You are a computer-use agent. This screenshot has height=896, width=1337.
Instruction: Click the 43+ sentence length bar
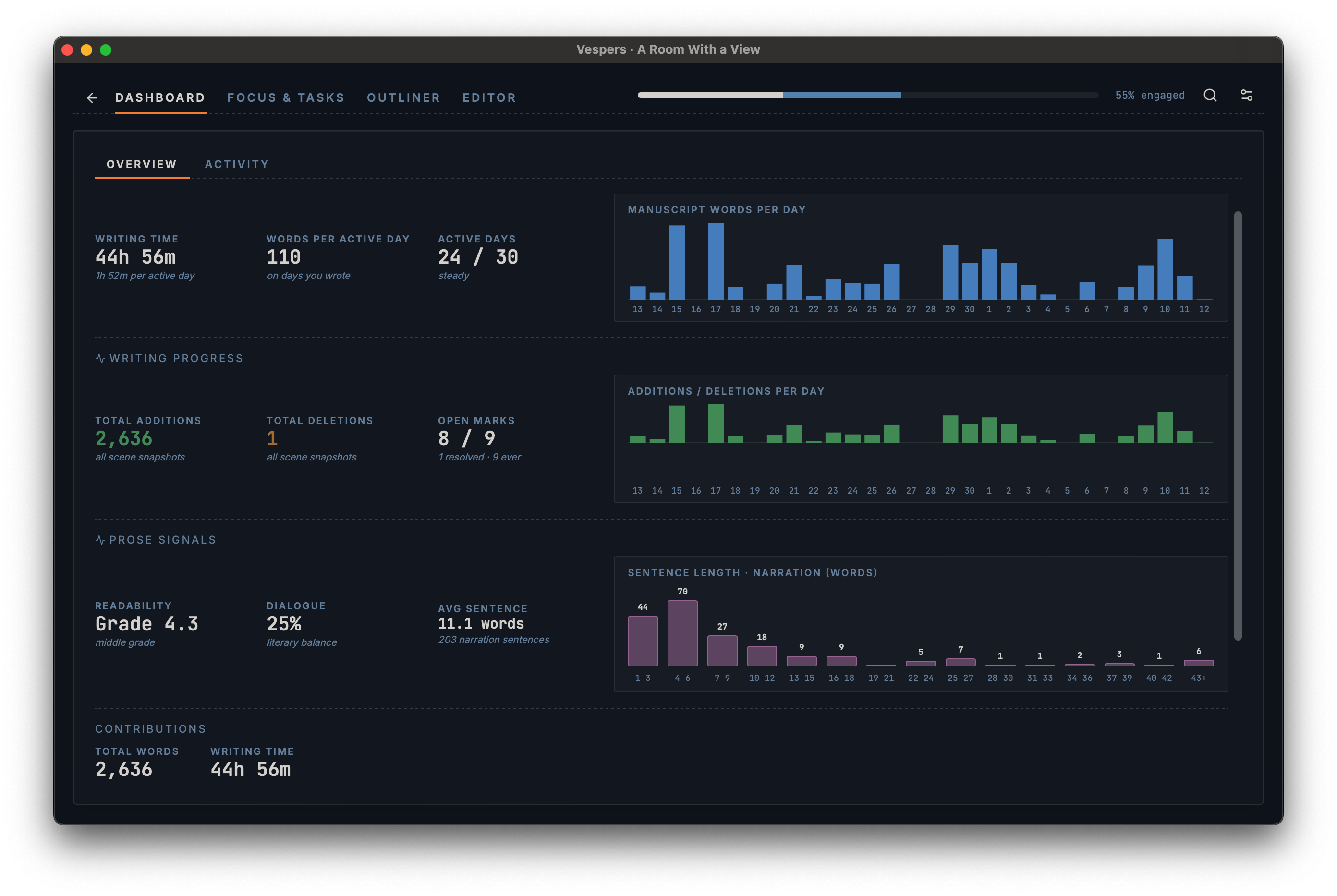click(1198, 663)
